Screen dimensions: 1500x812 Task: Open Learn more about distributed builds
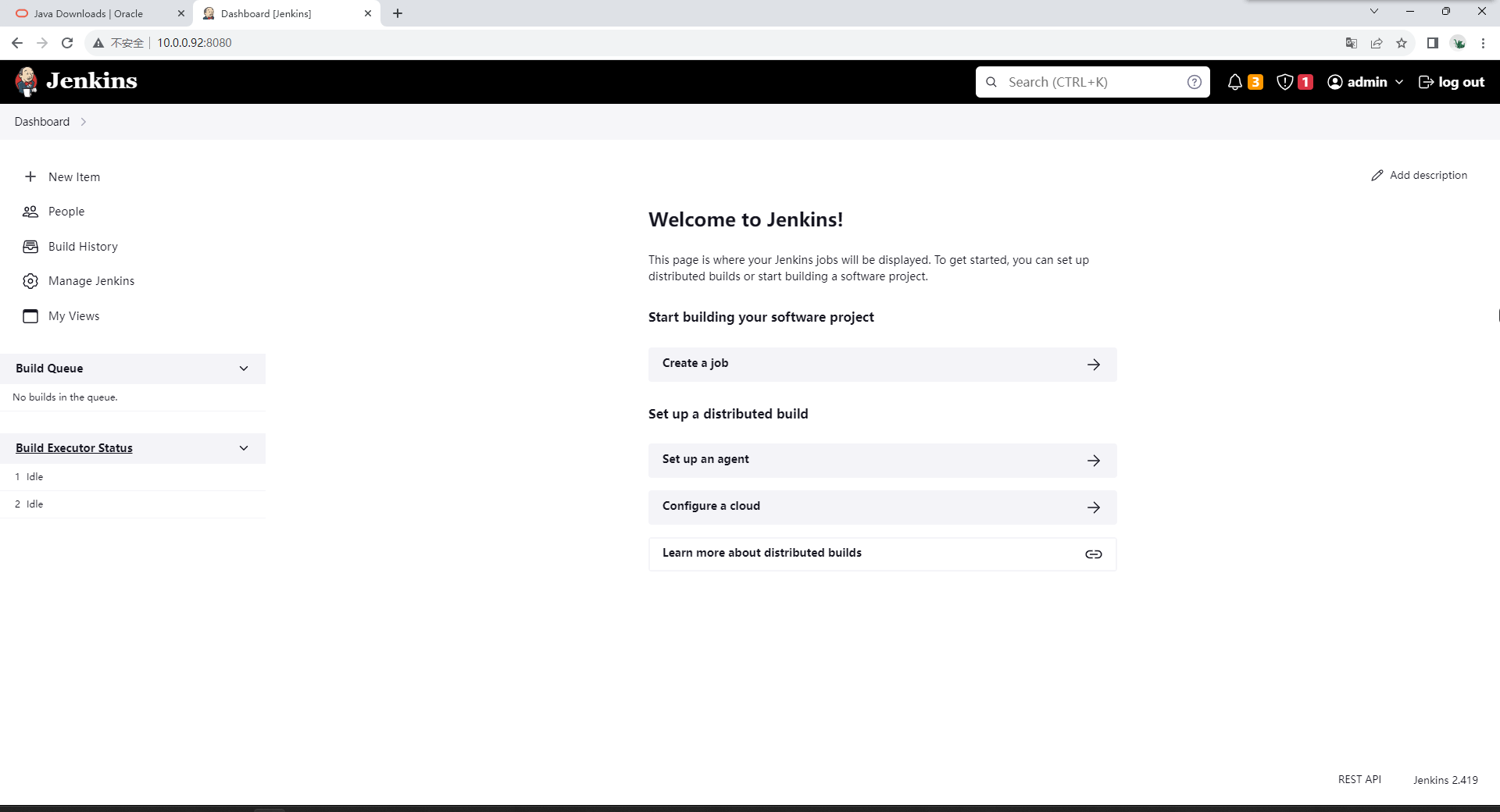pyautogui.click(x=882, y=554)
